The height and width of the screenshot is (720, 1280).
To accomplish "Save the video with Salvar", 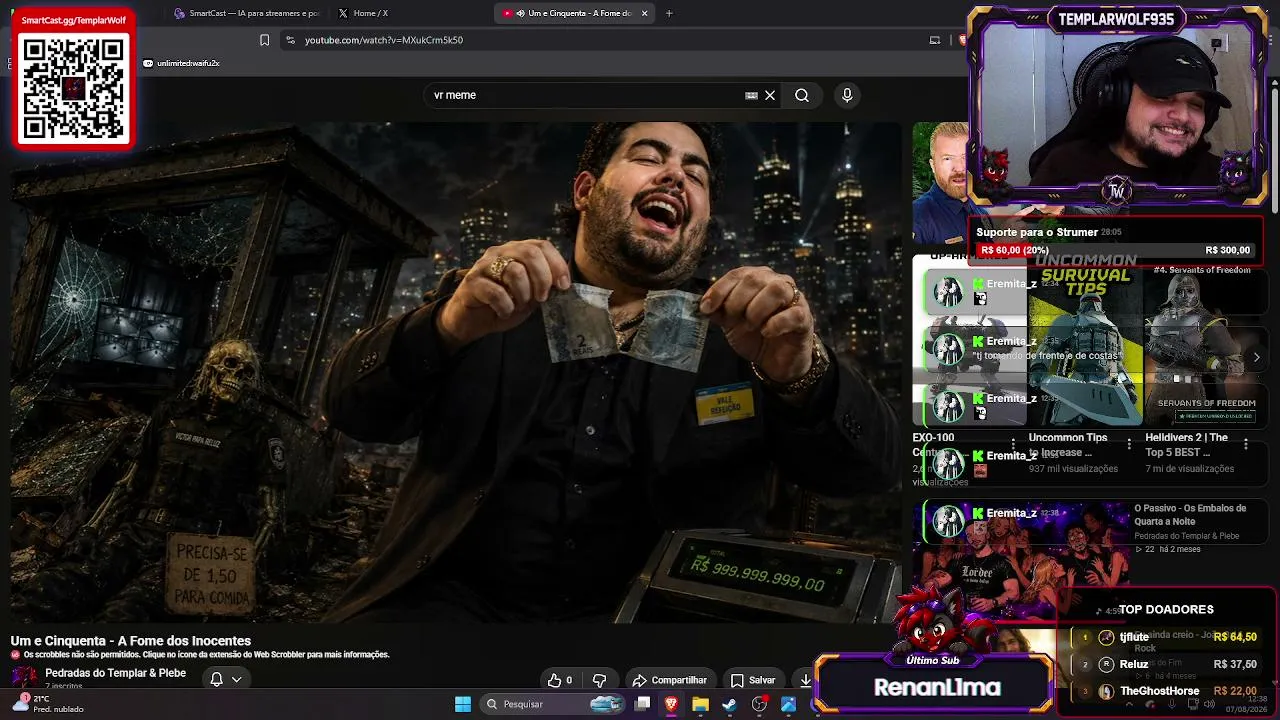I will (x=752, y=680).
